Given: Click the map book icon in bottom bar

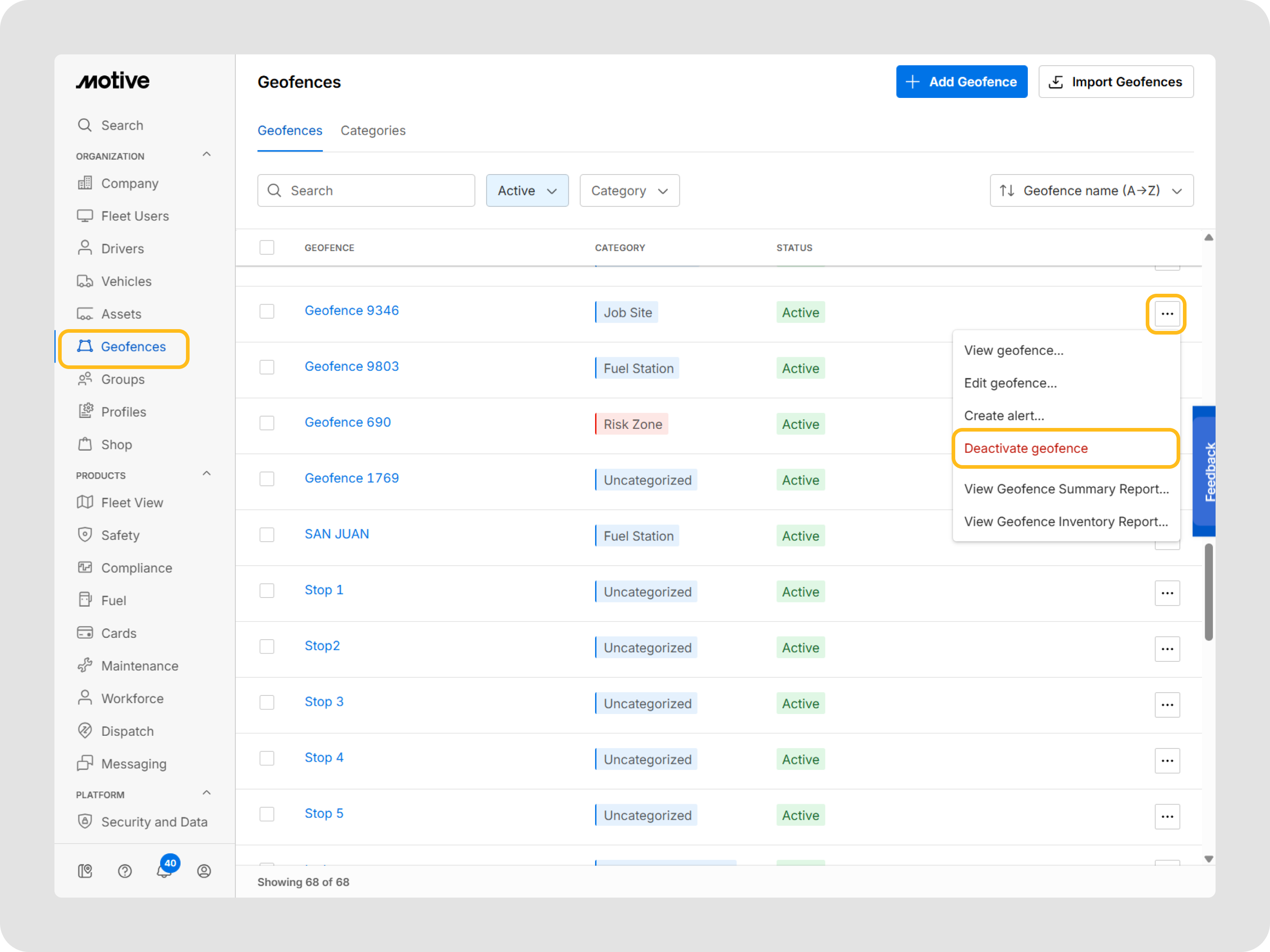Looking at the screenshot, I should 85,871.
